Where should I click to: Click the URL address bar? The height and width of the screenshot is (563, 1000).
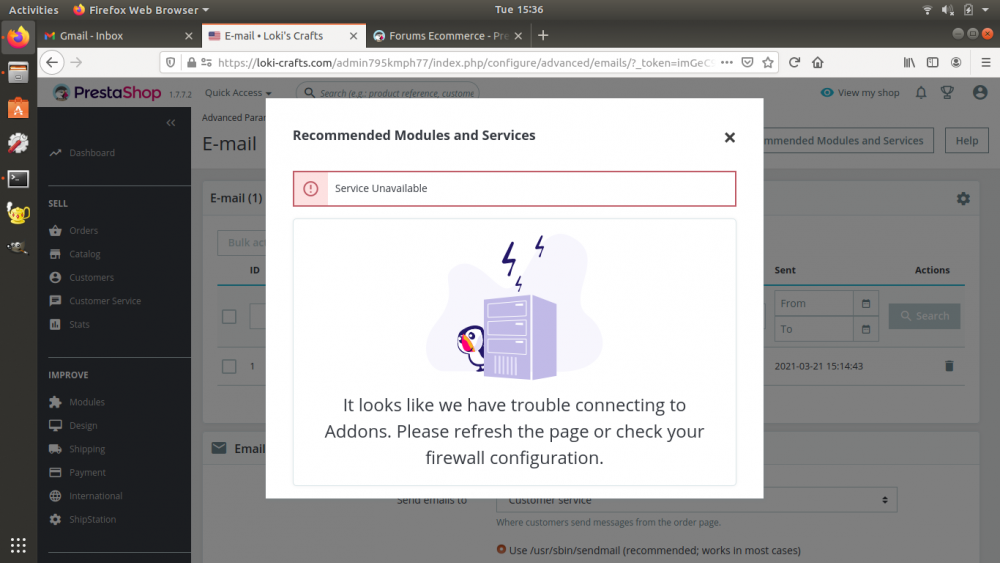pyautogui.click(x=466, y=62)
